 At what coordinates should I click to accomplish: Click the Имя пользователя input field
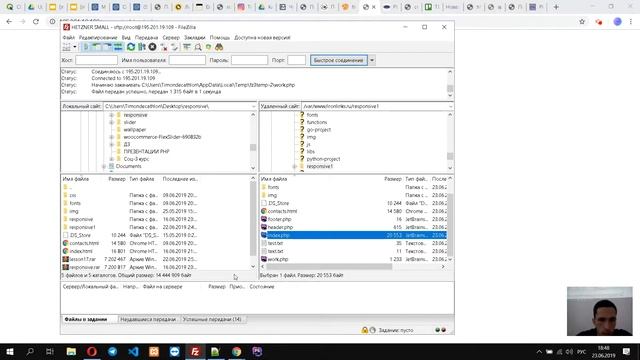pyautogui.click(x=187, y=60)
